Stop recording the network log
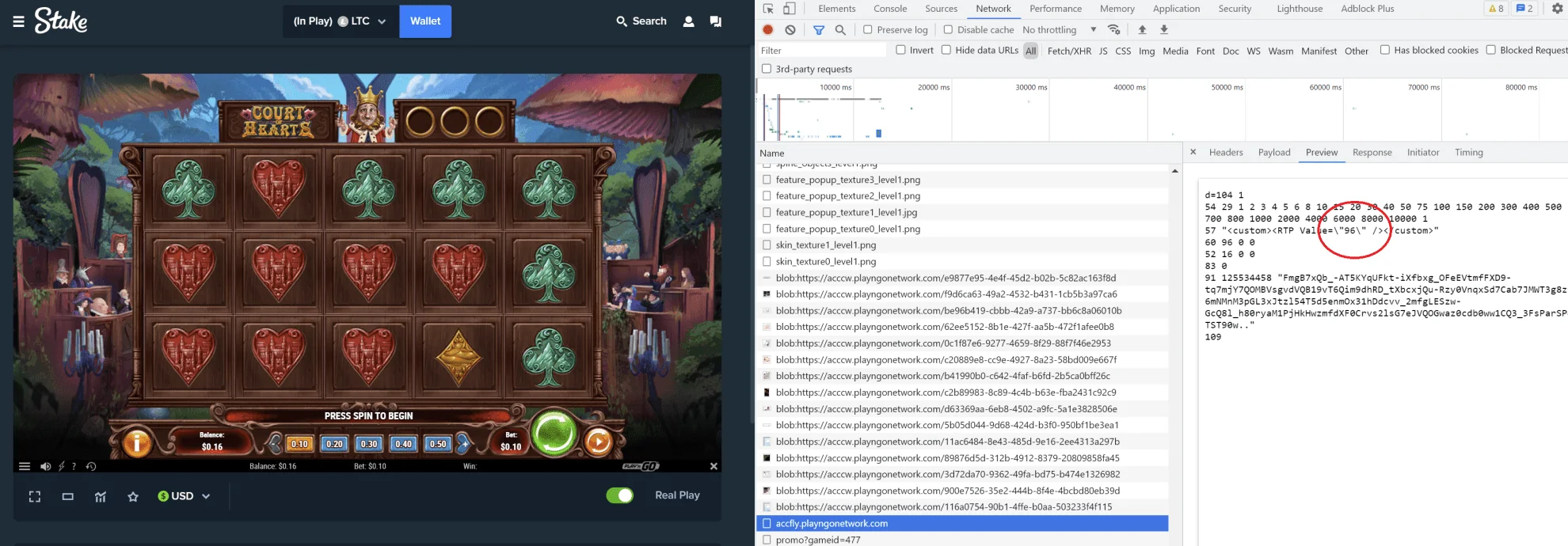Screen dimensions: 1568x546 click(768, 29)
